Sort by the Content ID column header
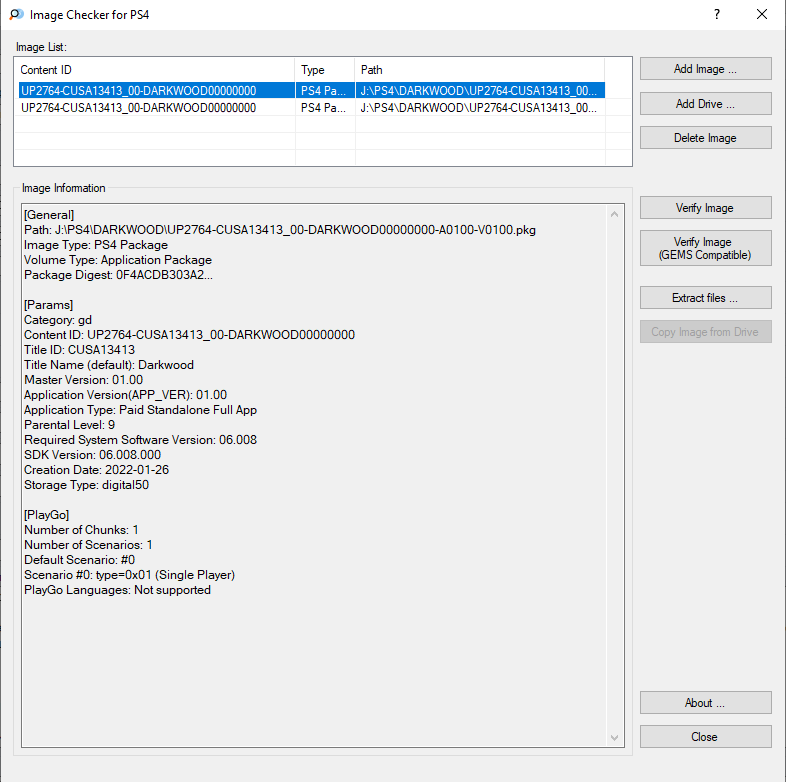786x782 pixels. pyautogui.click(x=155, y=70)
